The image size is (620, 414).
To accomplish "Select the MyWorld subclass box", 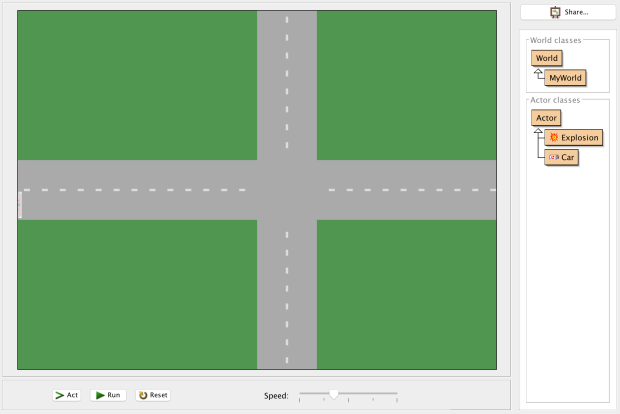I will 565,77.
